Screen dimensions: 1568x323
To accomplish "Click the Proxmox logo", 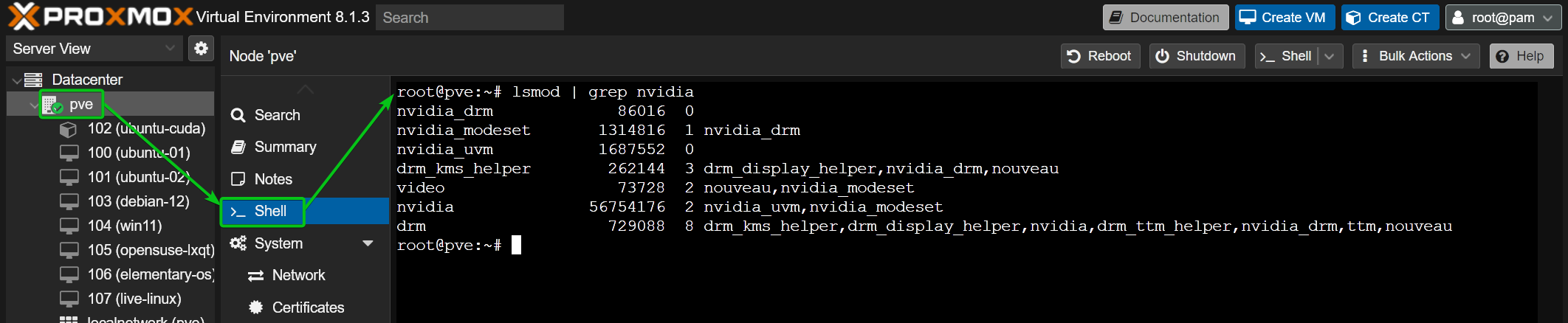I will 100,16.
